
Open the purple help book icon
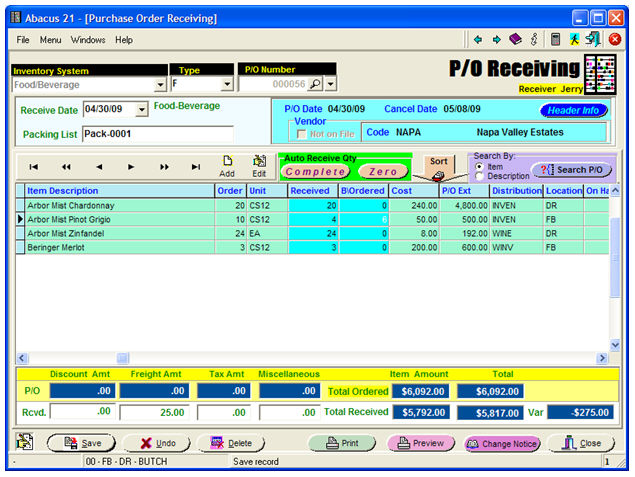(515, 40)
